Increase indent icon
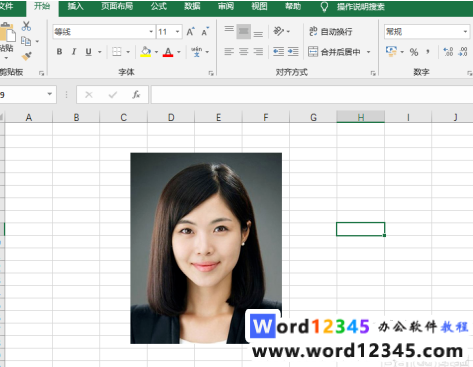Viewport: 473px width, 367px height. coord(293,52)
